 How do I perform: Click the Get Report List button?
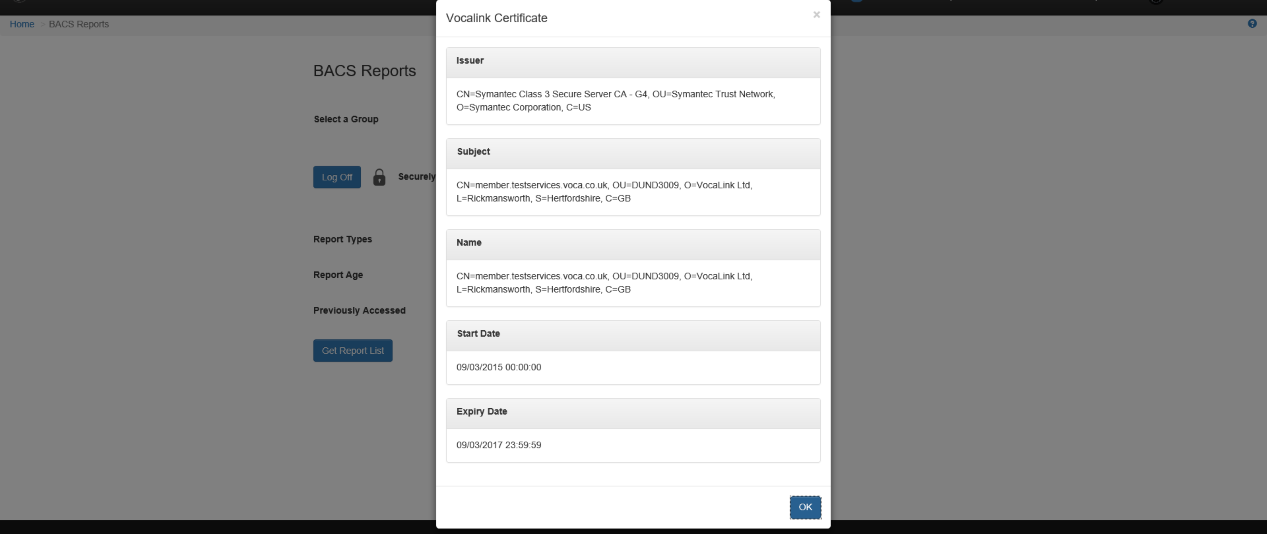point(352,351)
